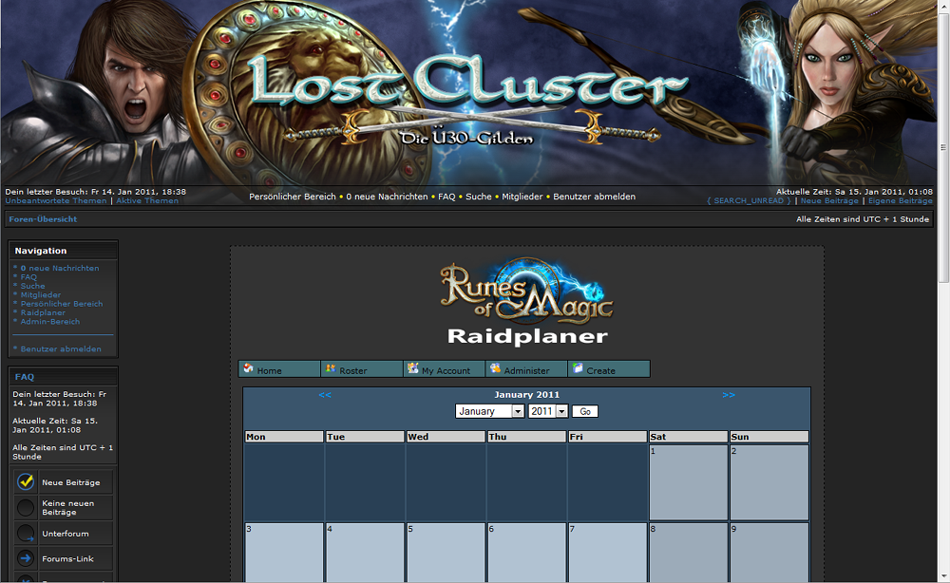Screen dimensions: 950x583
Task: Click the Create tab icon
Action: click(x=577, y=368)
